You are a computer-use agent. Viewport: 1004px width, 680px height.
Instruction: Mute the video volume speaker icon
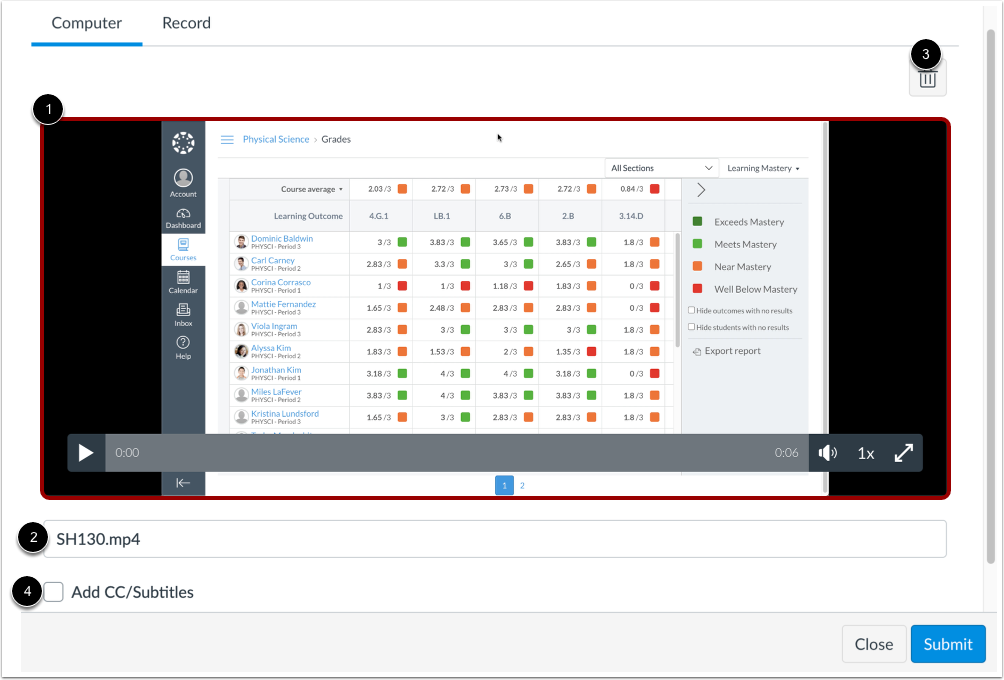pos(827,453)
